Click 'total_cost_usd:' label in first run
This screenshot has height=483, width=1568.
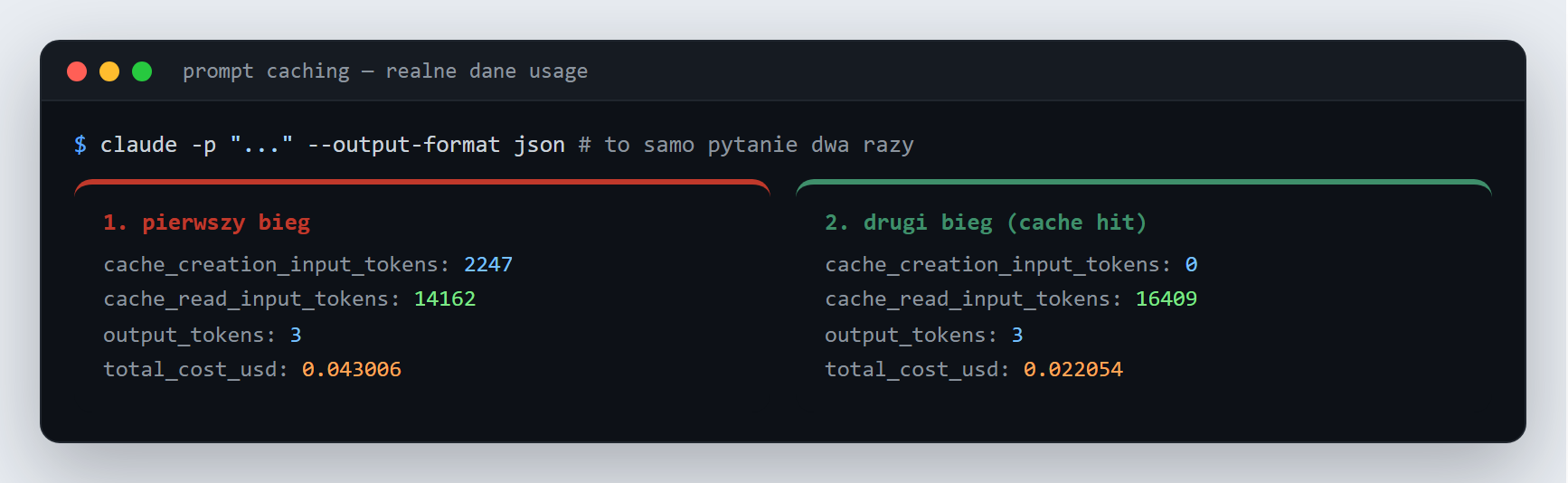tap(196, 369)
